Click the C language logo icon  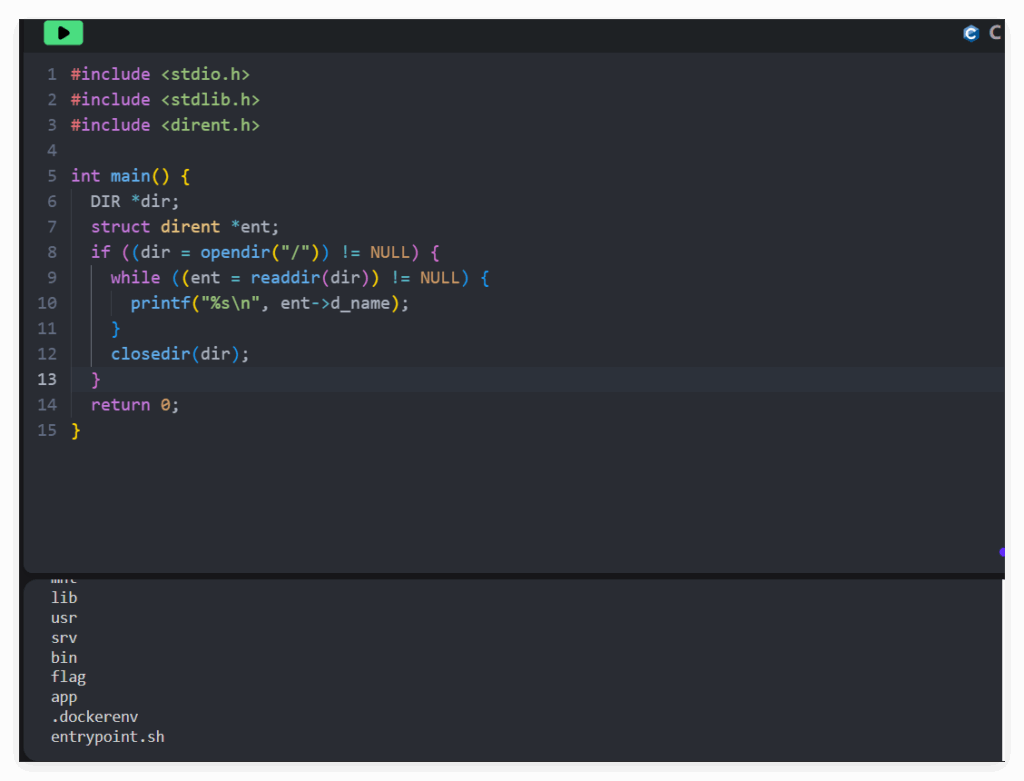tap(970, 33)
